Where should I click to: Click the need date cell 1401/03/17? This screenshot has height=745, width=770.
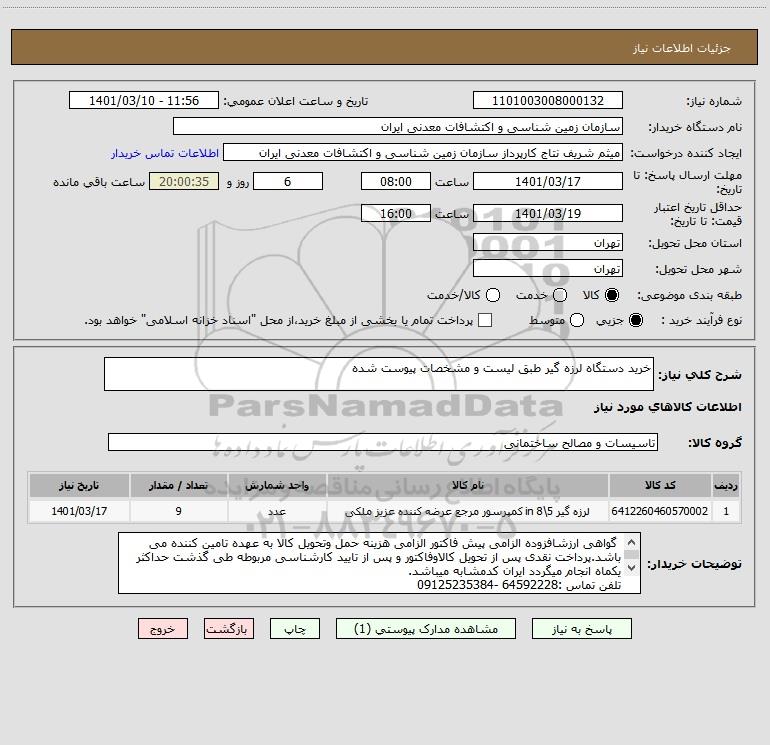click(79, 511)
